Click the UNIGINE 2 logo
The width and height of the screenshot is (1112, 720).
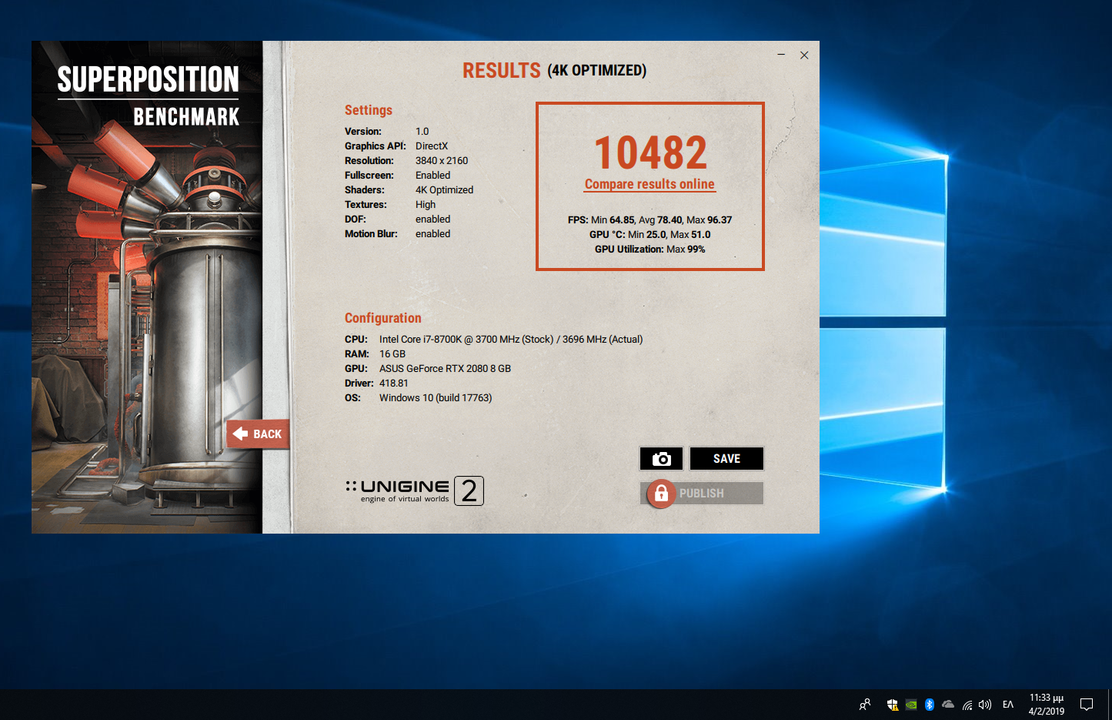click(x=414, y=491)
